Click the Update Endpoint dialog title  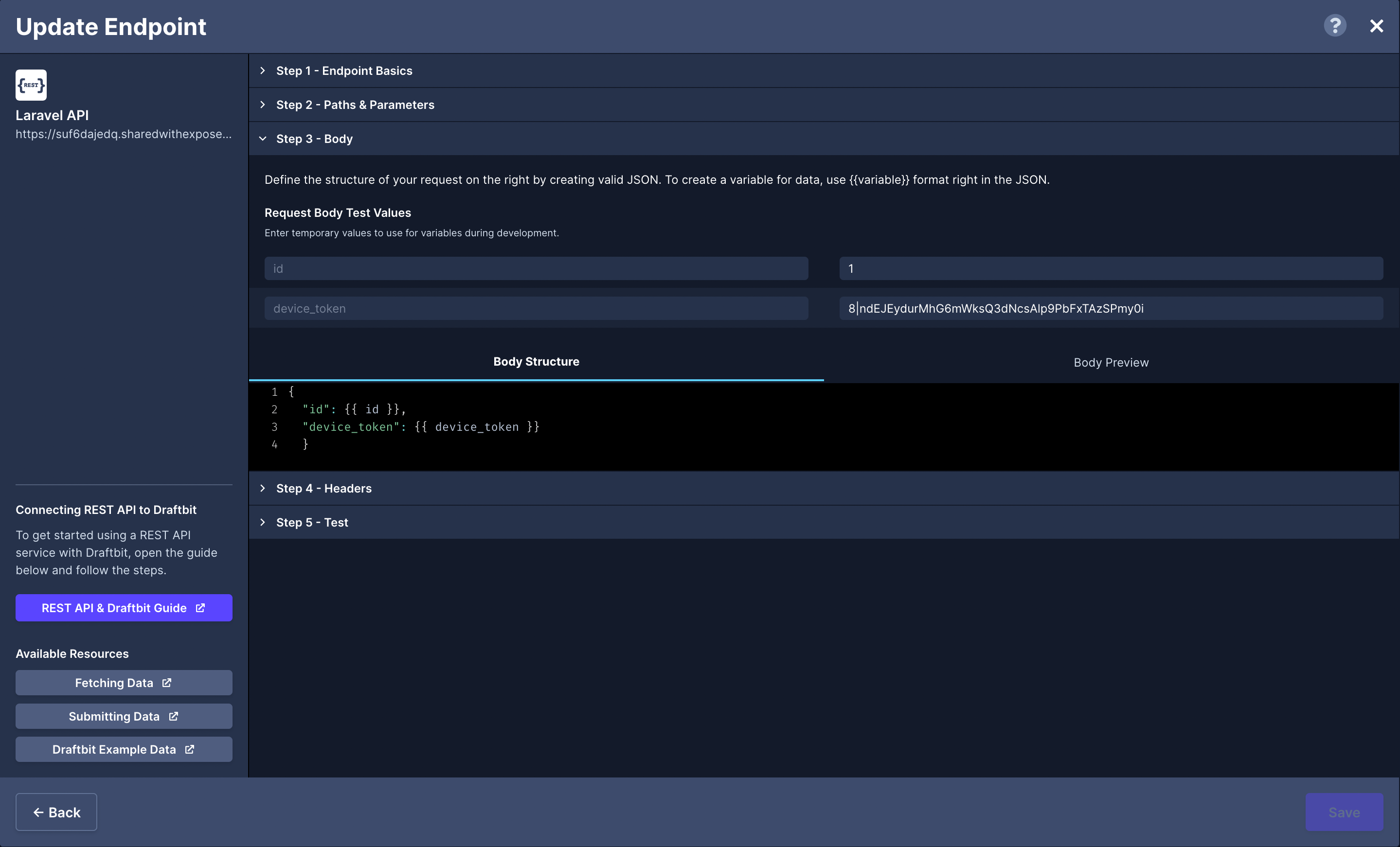(111, 27)
